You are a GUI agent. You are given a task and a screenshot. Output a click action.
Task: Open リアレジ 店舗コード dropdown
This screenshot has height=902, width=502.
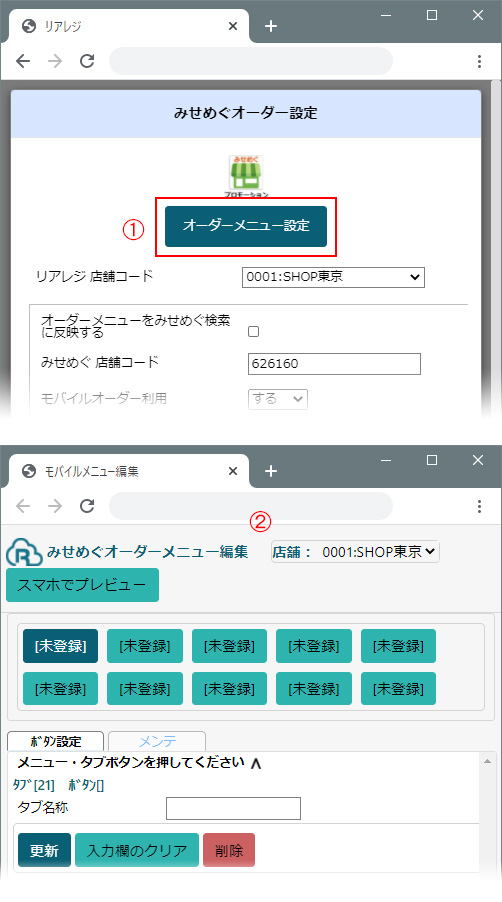pos(333,277)
